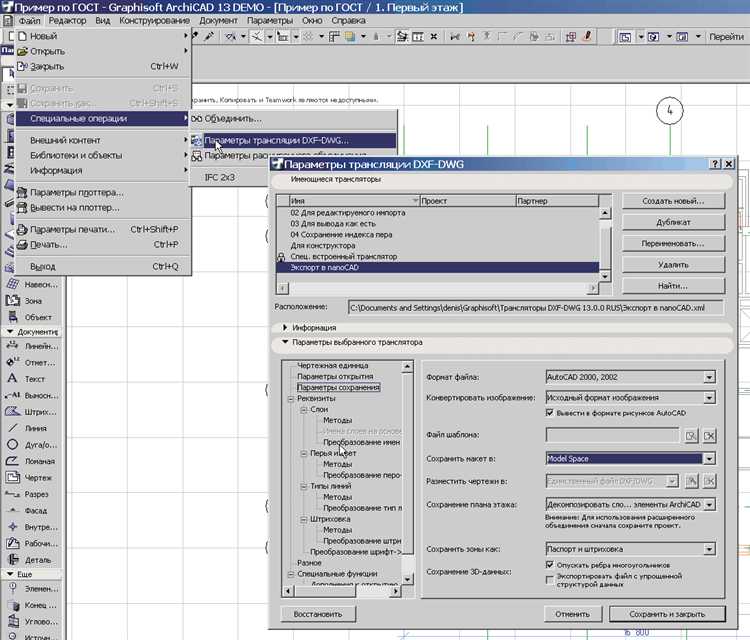This screenshot has width=750, height=640.
Task: Click the Открыть folder icon in menu
Action: [x=22, y=51]
